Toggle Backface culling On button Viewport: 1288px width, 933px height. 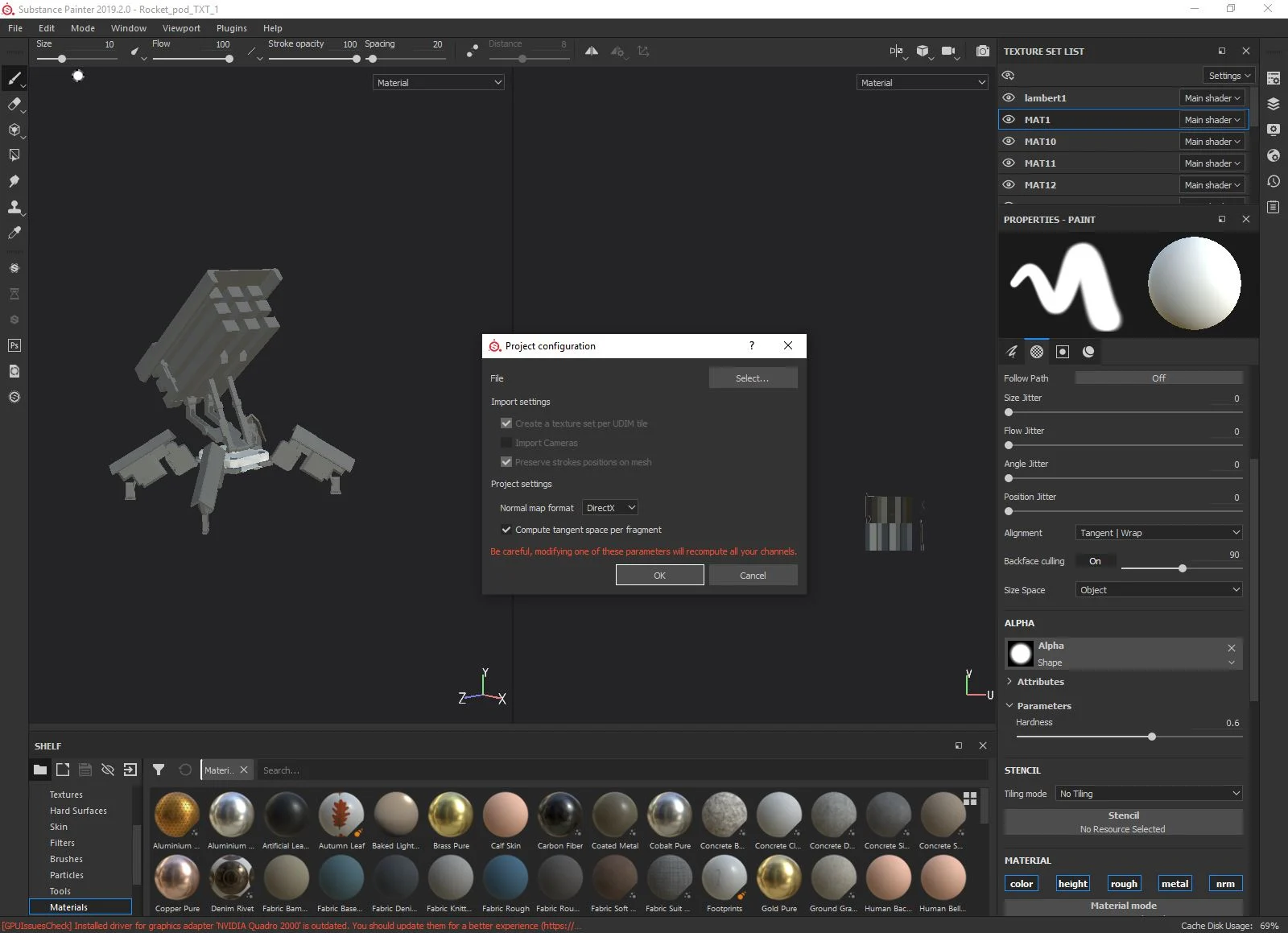1095,561
